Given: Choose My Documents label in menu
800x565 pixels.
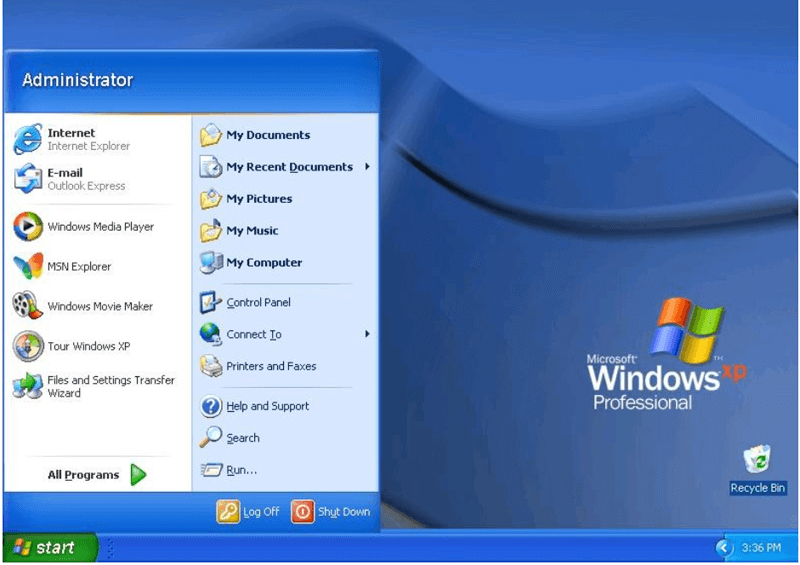Looking at the screenshot, I should click(268, 135).
